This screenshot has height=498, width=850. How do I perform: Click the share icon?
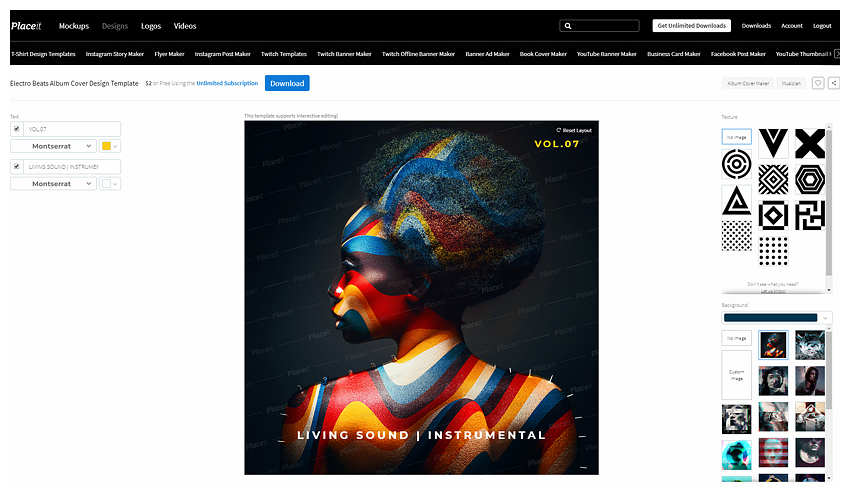click(834, 83)
